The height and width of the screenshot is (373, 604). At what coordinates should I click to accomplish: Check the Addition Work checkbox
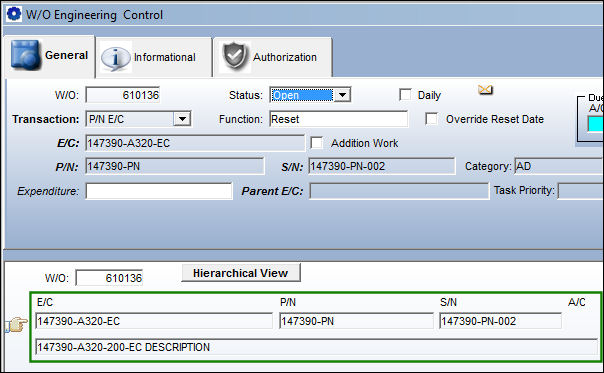pos(317,143)
